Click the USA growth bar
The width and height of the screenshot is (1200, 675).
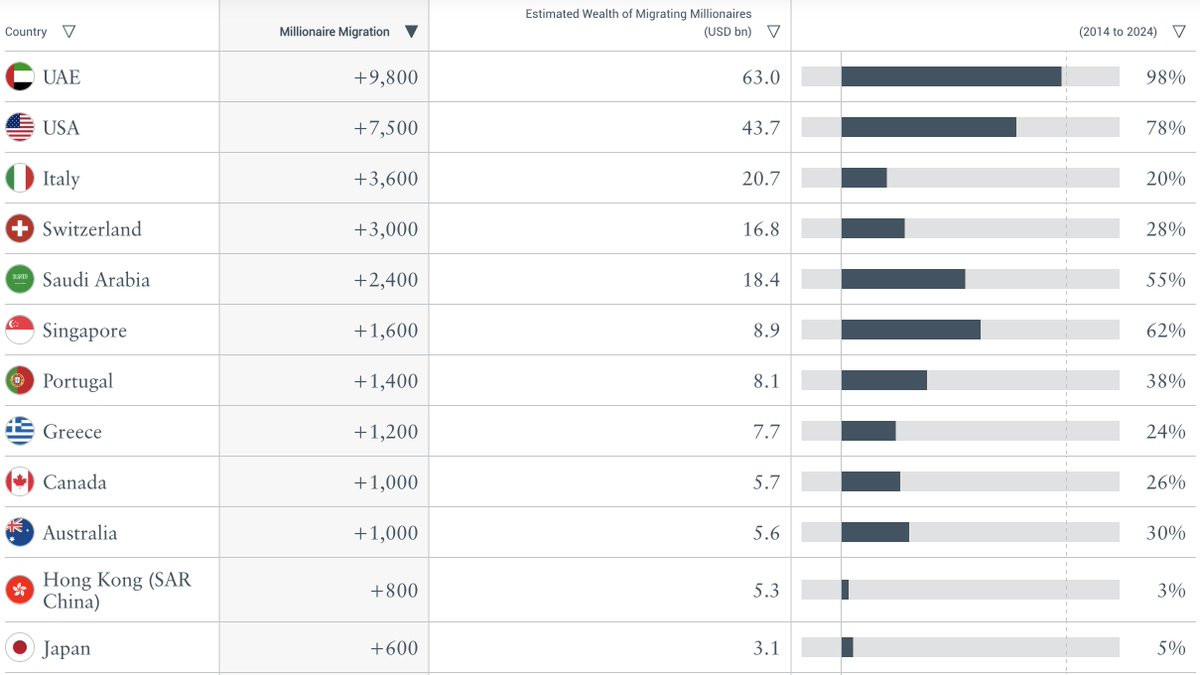coord(929,128)
